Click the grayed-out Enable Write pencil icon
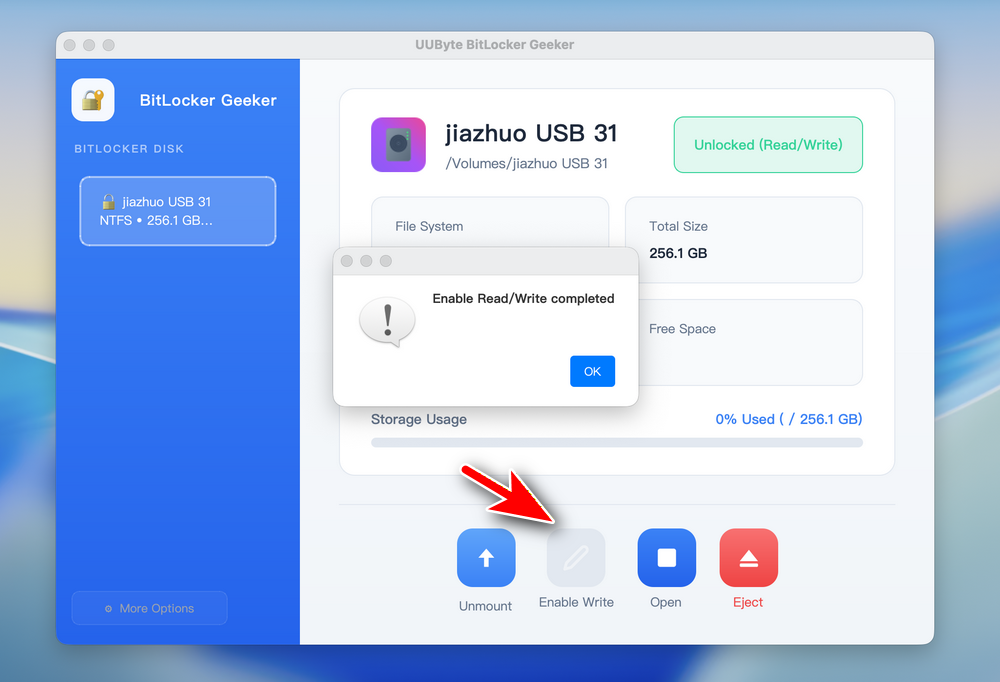 (576, 557)
